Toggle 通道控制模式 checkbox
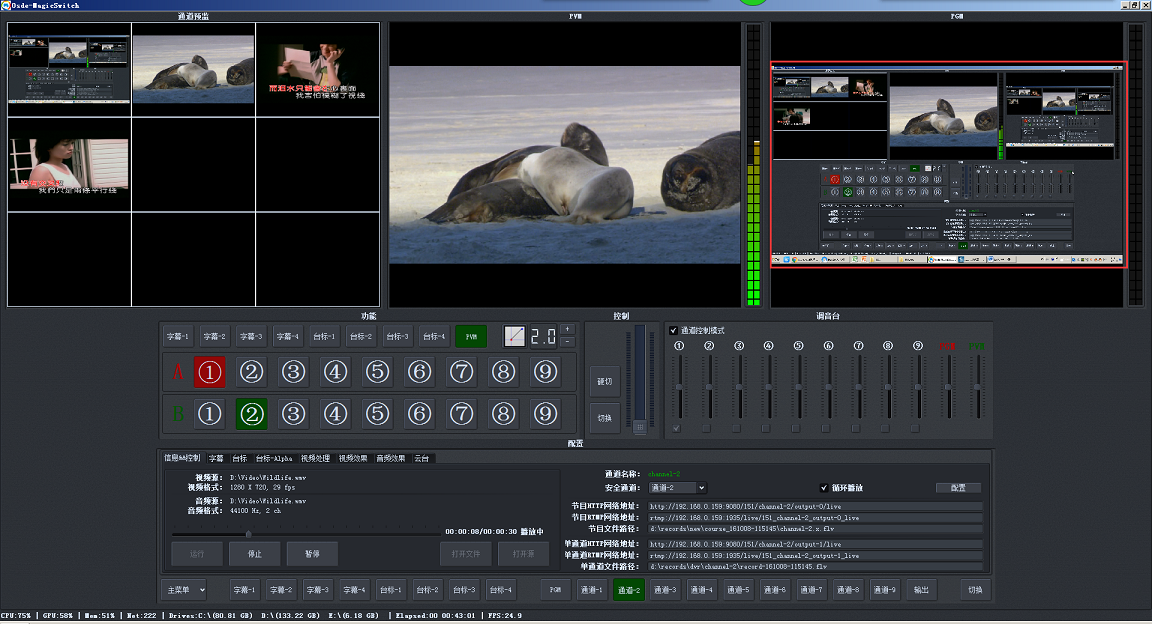1152x624 pixels. pos(674,331)
